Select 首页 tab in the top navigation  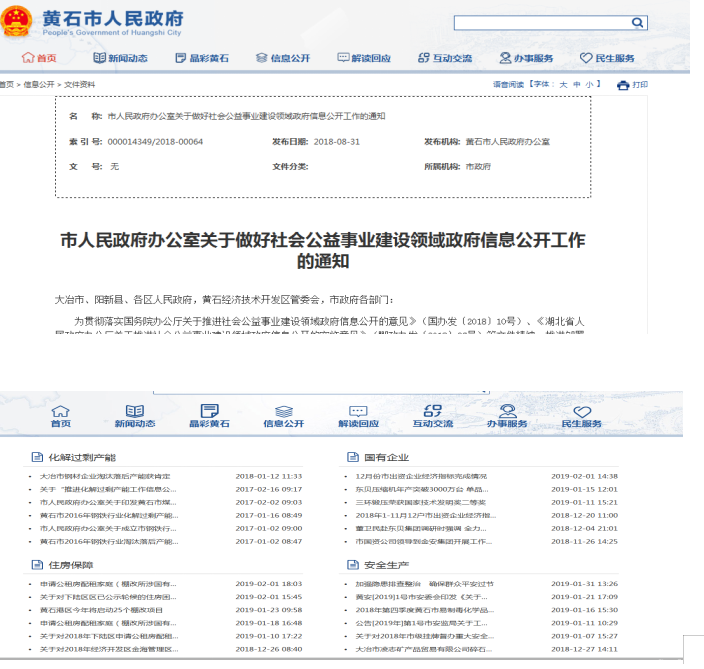[39, 58]
